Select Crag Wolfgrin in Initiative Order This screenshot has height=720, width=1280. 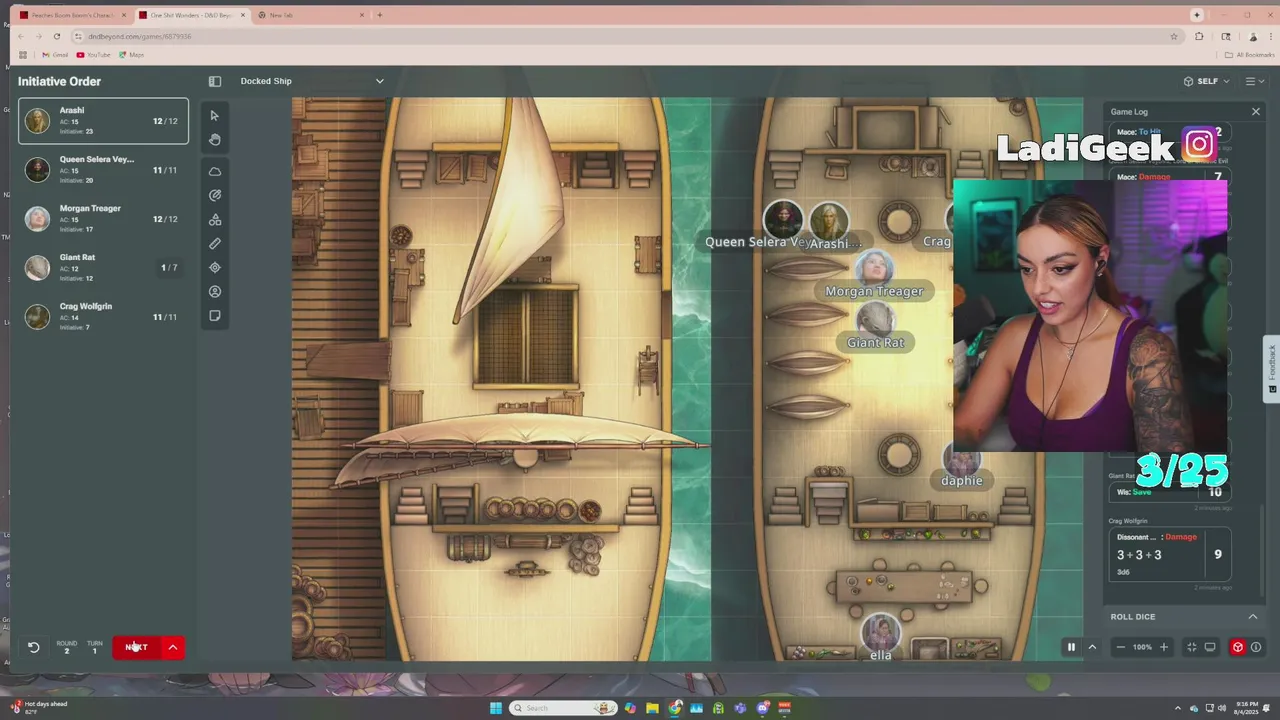tap(103, 317)
